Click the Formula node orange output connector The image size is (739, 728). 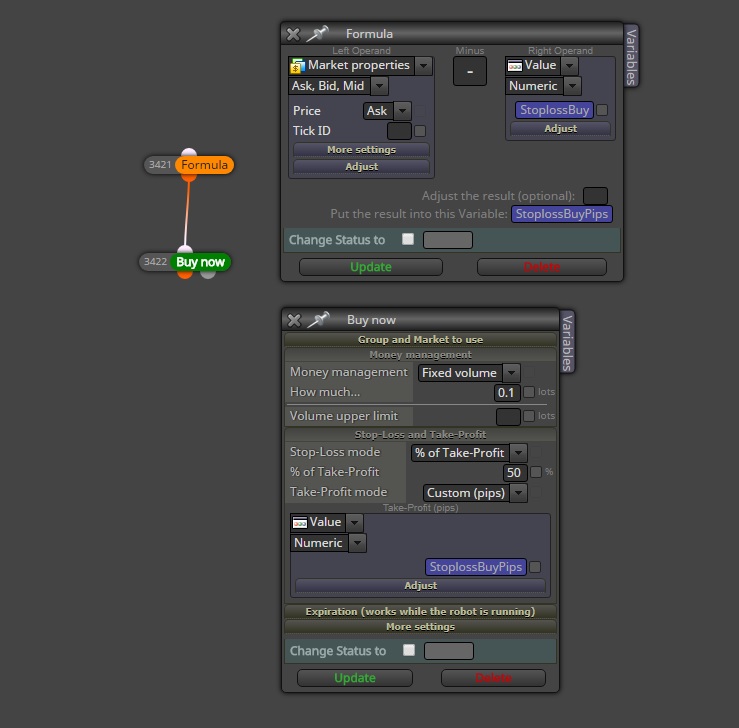click(189, 178)
